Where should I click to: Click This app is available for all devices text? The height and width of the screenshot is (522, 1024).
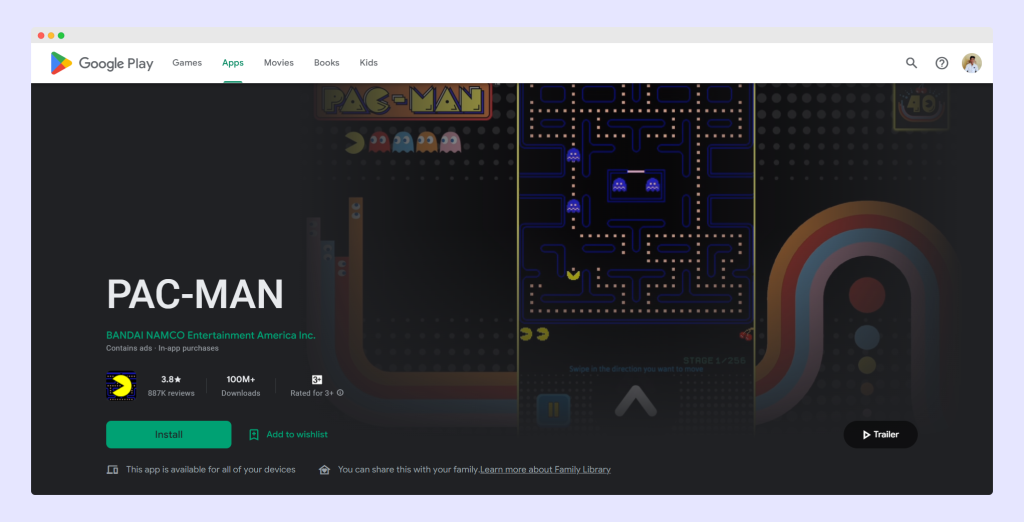click(210, 470)
